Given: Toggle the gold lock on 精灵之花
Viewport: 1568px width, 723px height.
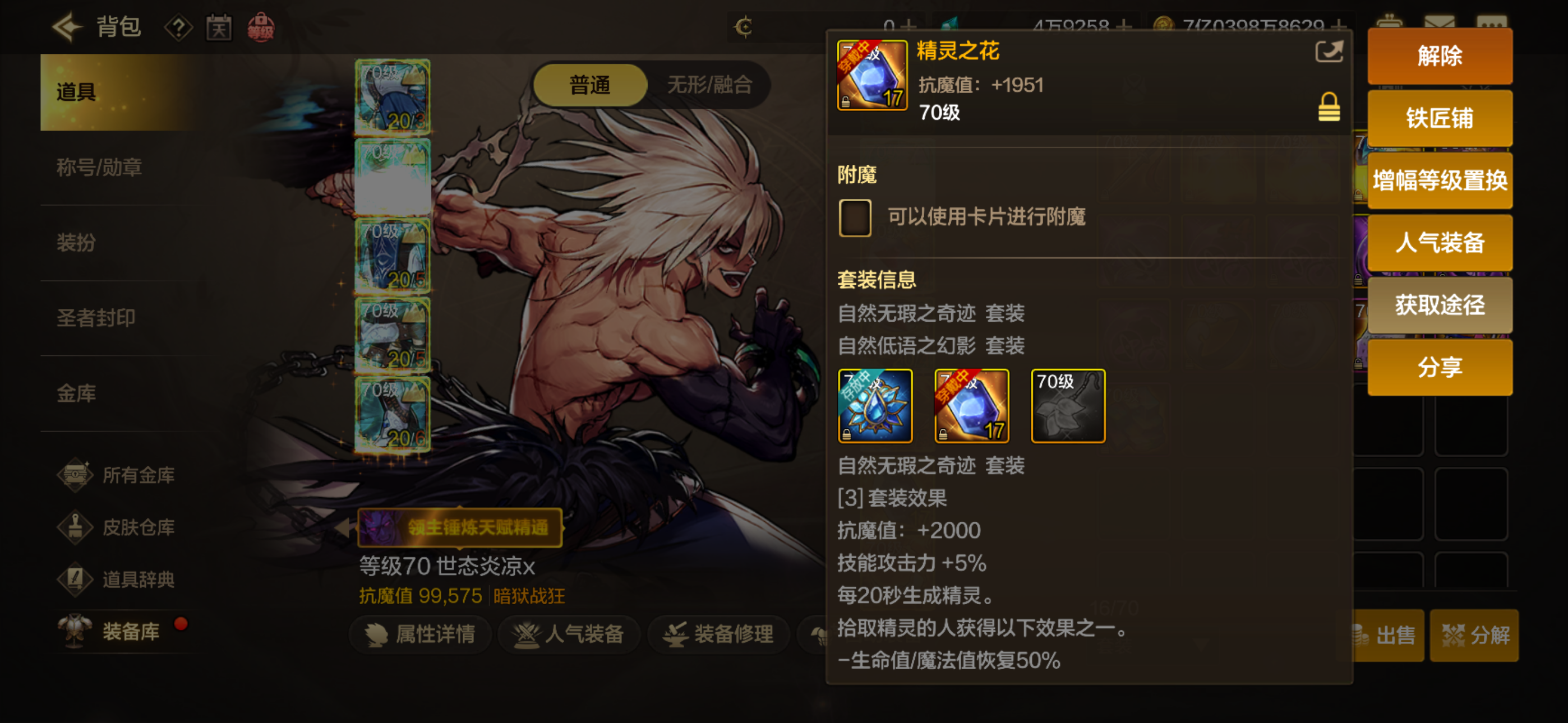Looking at the screenshot, I should [1328, 107].
